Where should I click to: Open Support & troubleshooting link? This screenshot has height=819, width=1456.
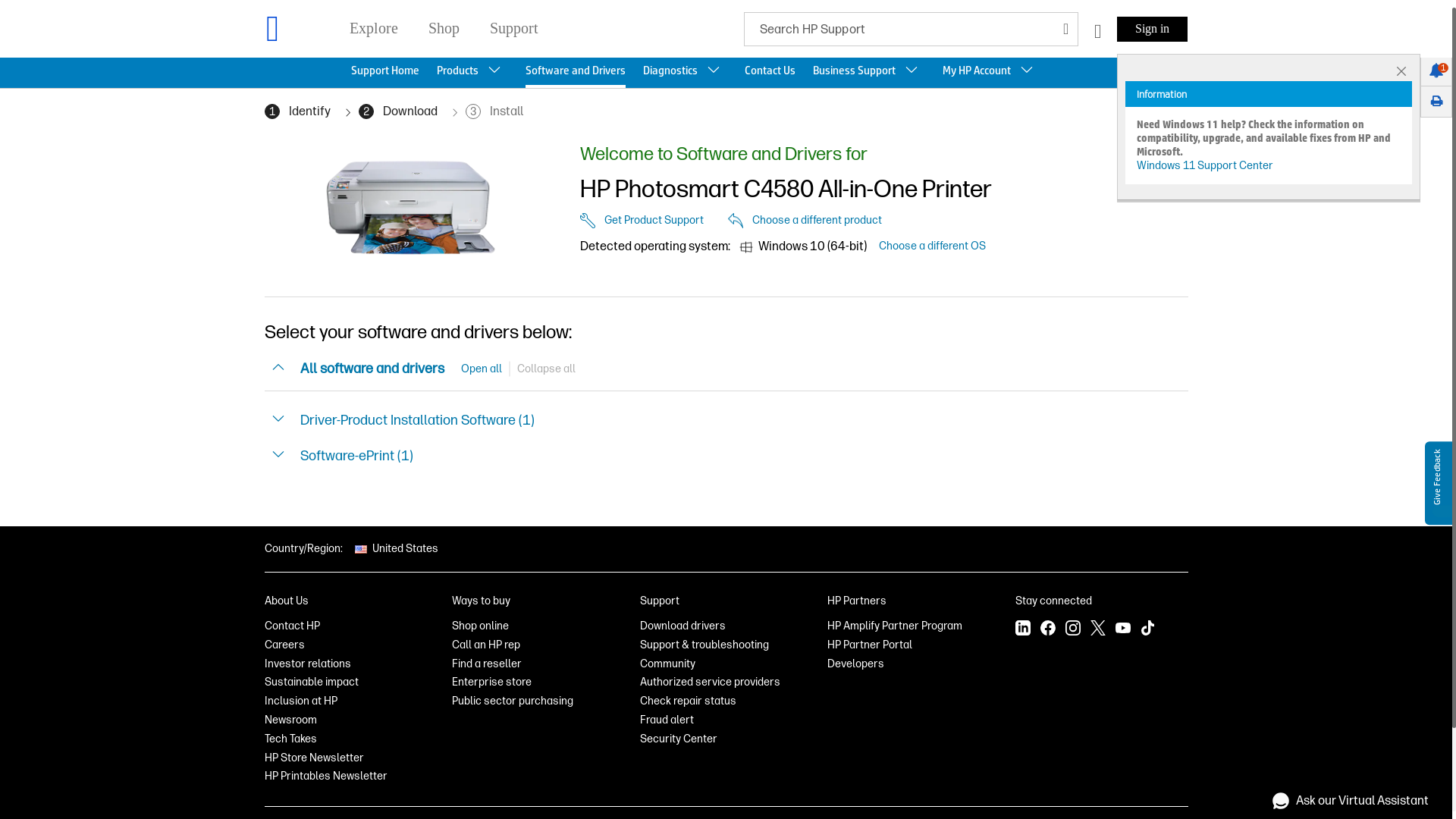tap(704, 645)
